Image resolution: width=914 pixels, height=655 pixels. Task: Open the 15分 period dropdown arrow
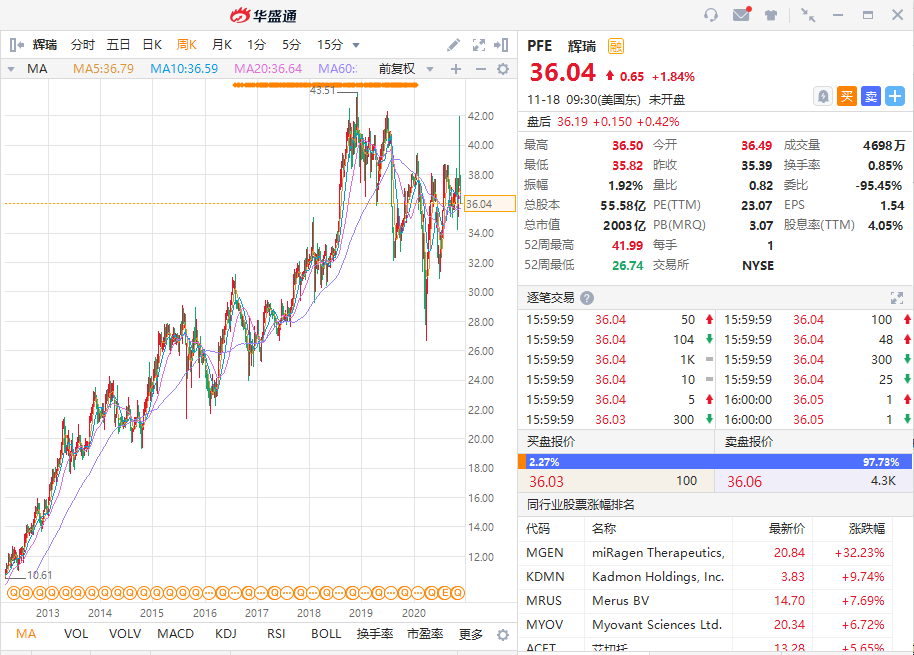[x=356, y=45]
